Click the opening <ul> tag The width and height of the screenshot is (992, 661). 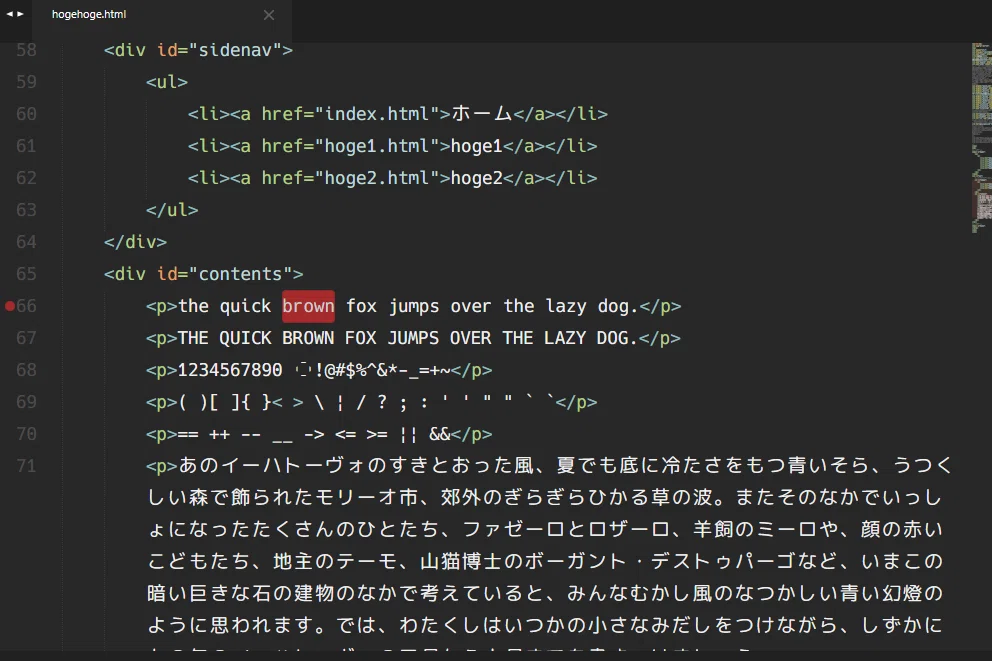coord(167,82)
